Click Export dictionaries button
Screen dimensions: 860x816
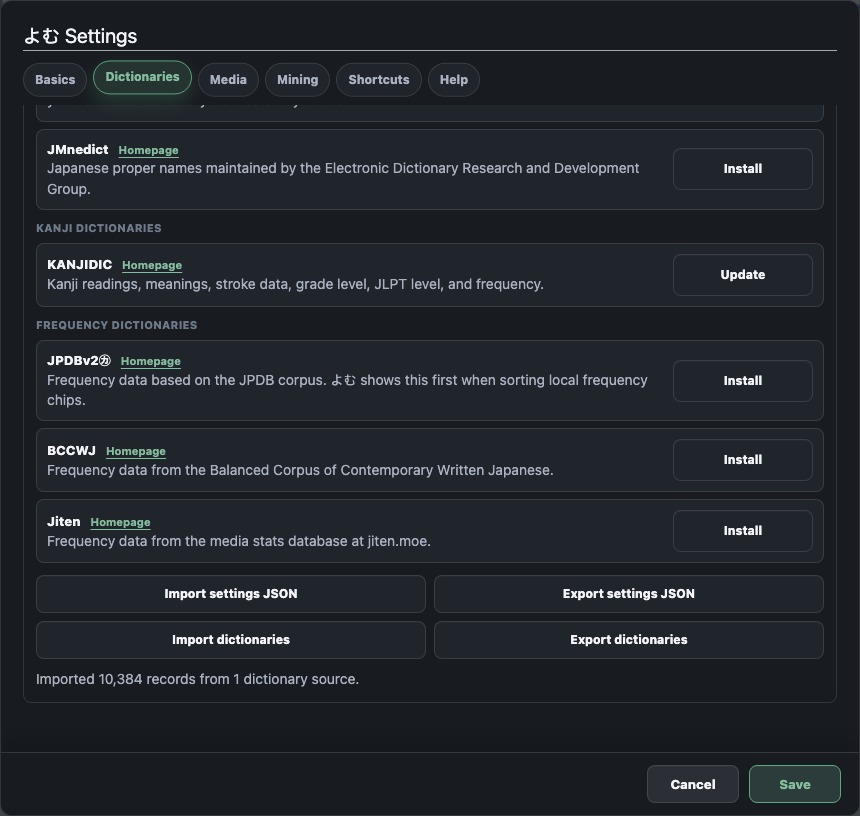click(629, 640)
